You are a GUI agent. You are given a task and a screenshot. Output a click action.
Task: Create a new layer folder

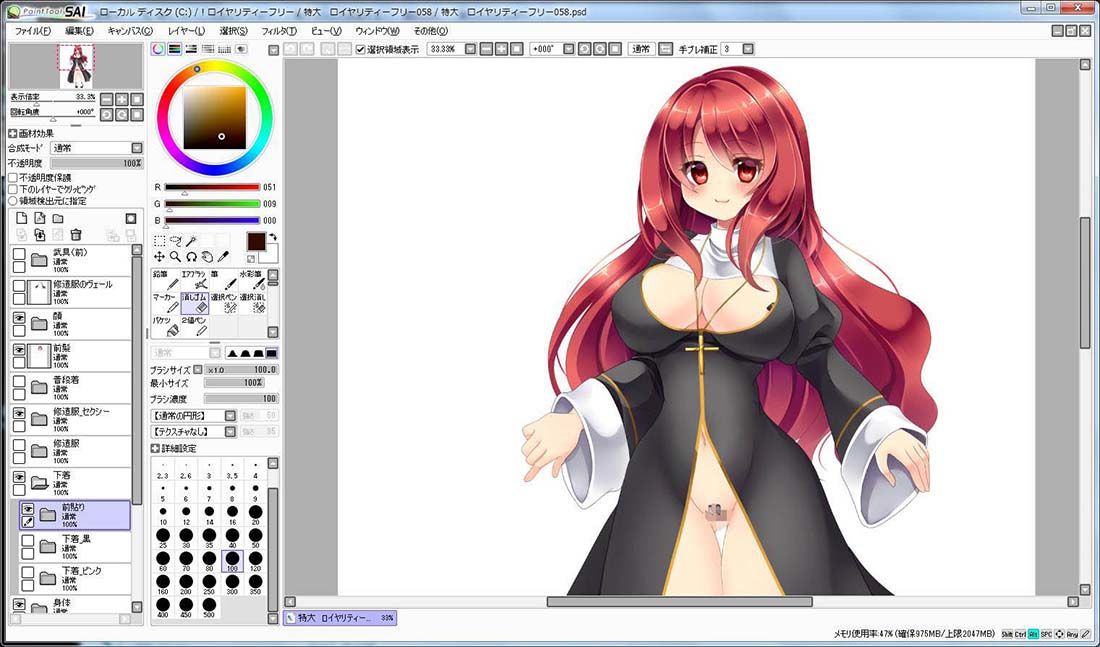[58, 218]
